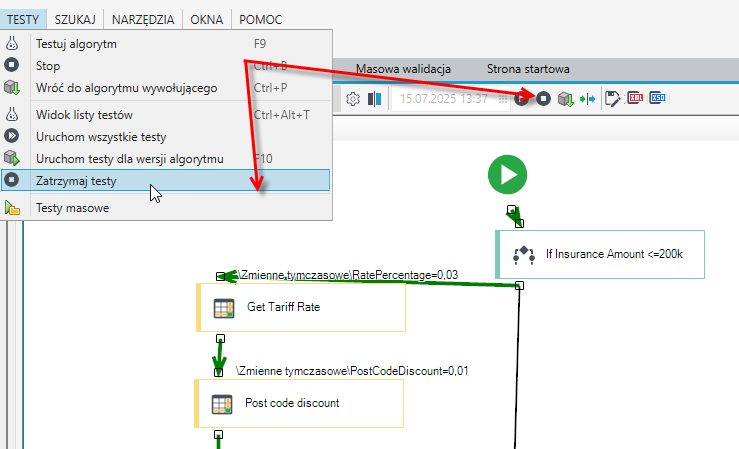739x449 pixels.
Task: Click the flask icon beside Testuj algorytm
Action: pyautogui.click(x=12, y=44)
